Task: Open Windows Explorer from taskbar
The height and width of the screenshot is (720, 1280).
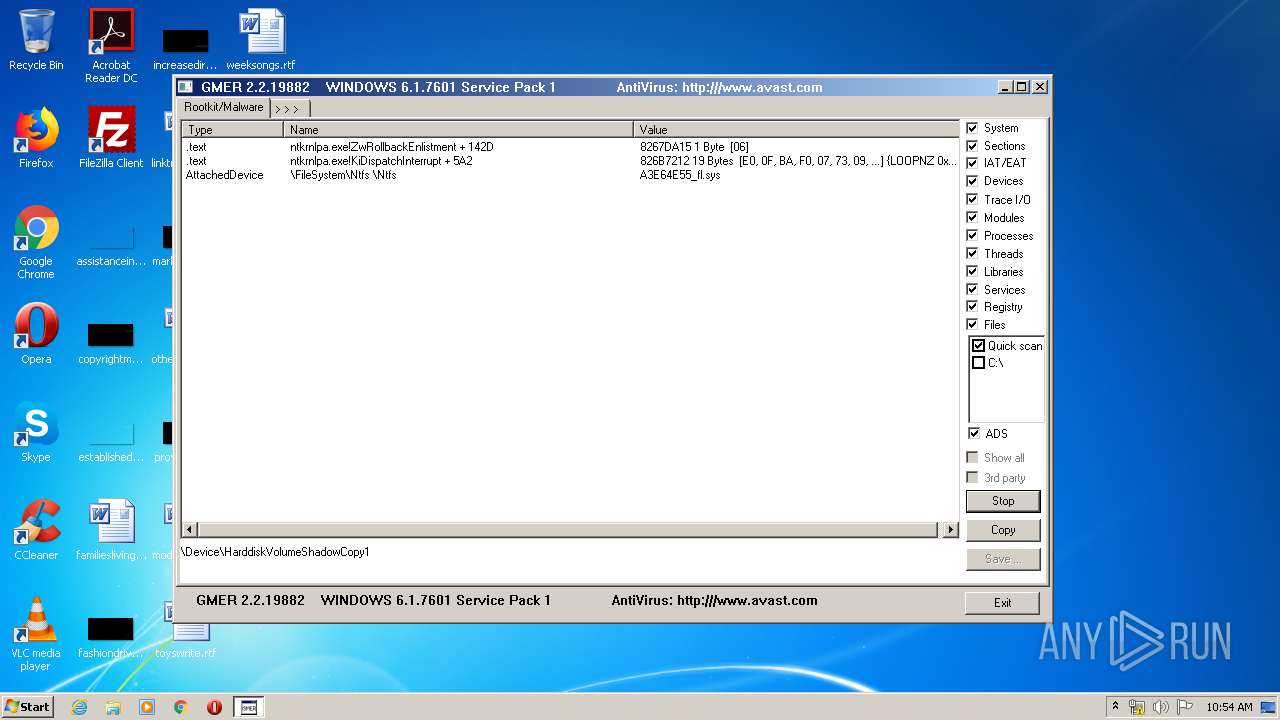Action: (x=113, y=707)
